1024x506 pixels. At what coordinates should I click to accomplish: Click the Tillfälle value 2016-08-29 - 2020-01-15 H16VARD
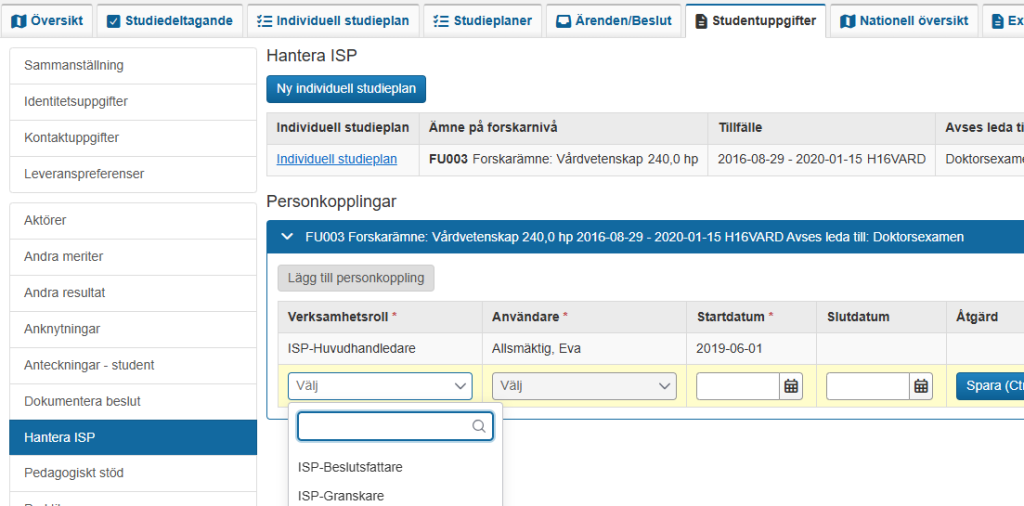(822, 159)
